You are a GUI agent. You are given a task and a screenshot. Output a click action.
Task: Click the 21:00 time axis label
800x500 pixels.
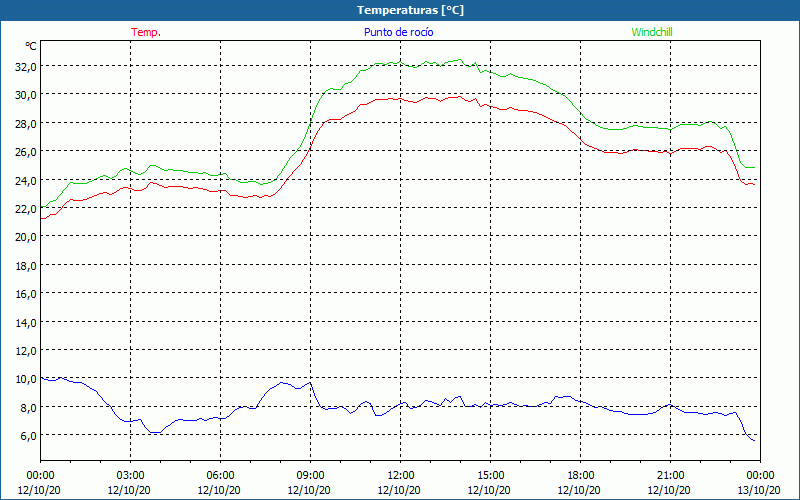pos(670,476)
